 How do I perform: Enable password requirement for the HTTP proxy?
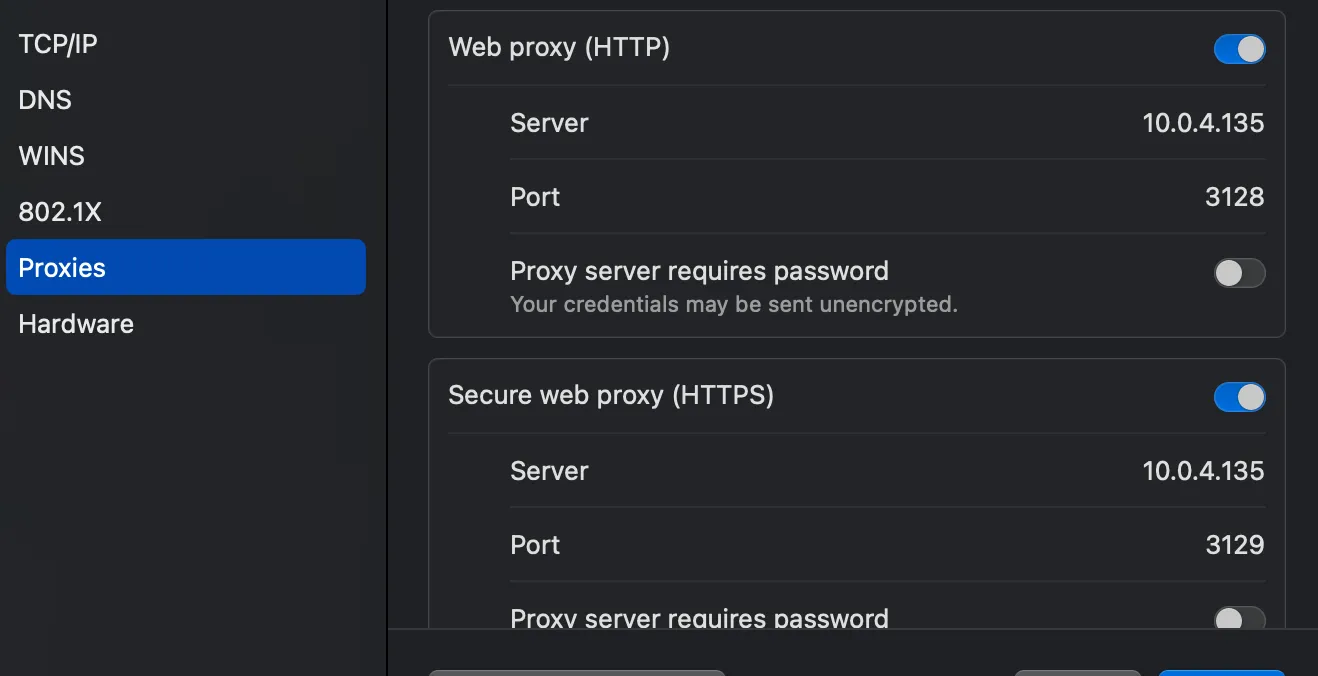coord(1239,273)
